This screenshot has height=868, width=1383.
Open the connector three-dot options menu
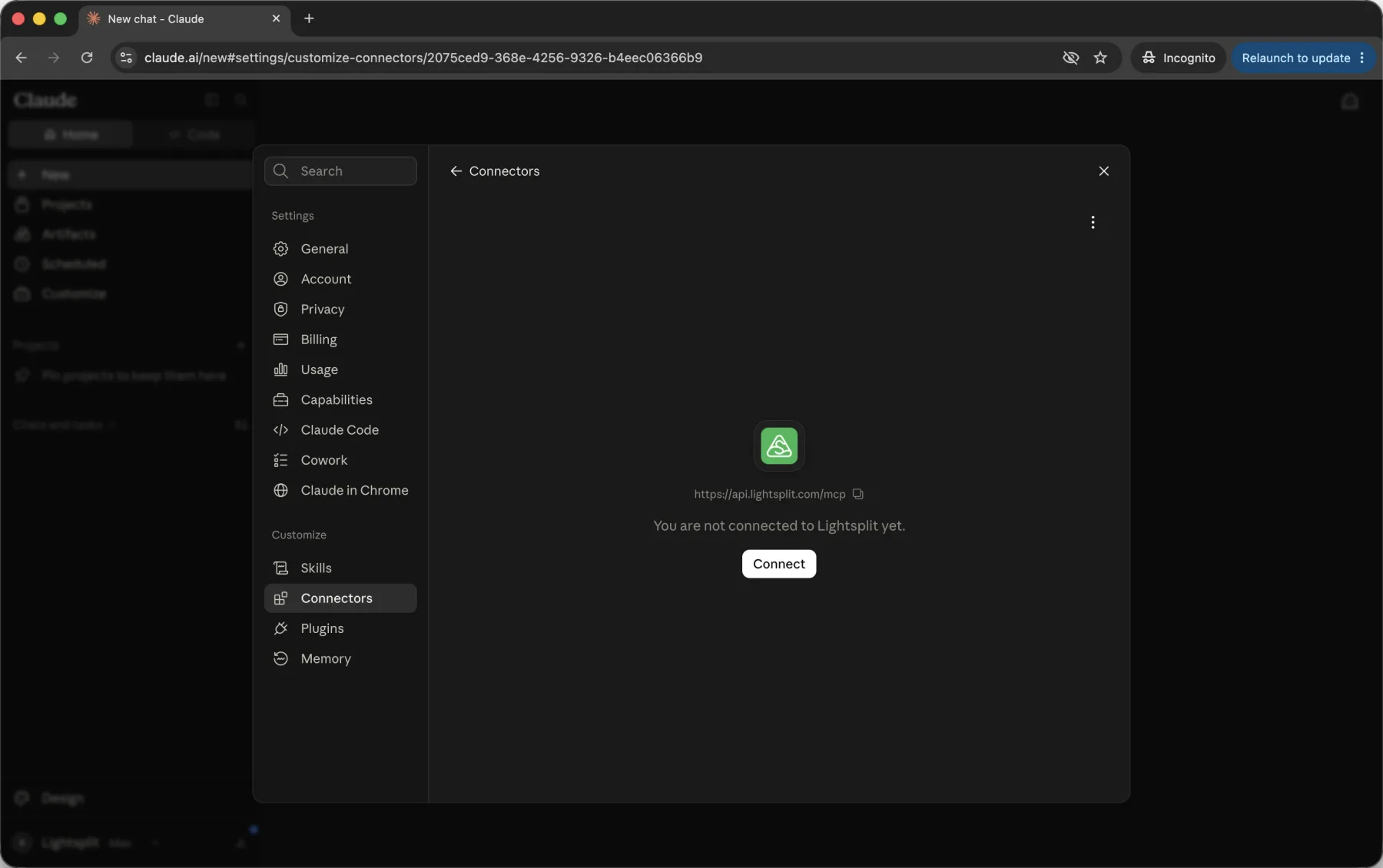[1092, 222]
